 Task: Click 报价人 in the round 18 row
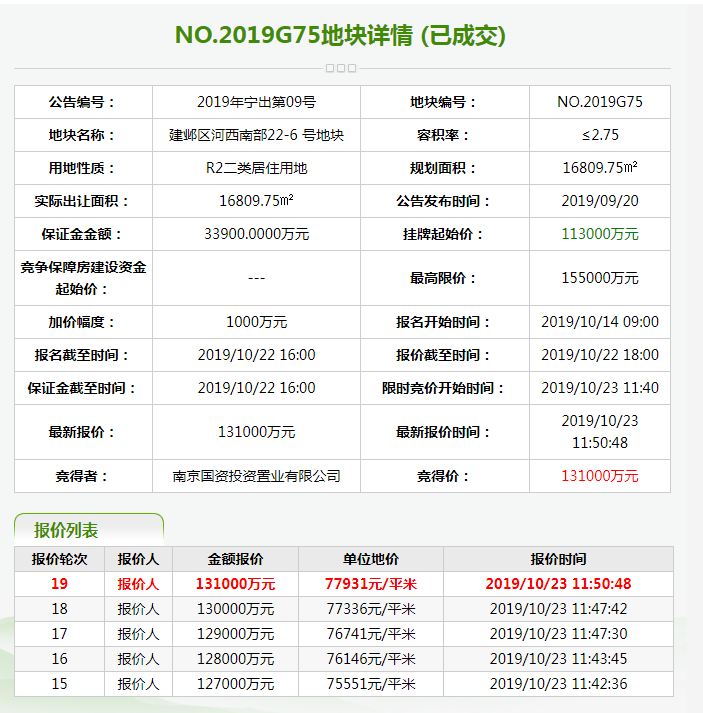[138, 609]
